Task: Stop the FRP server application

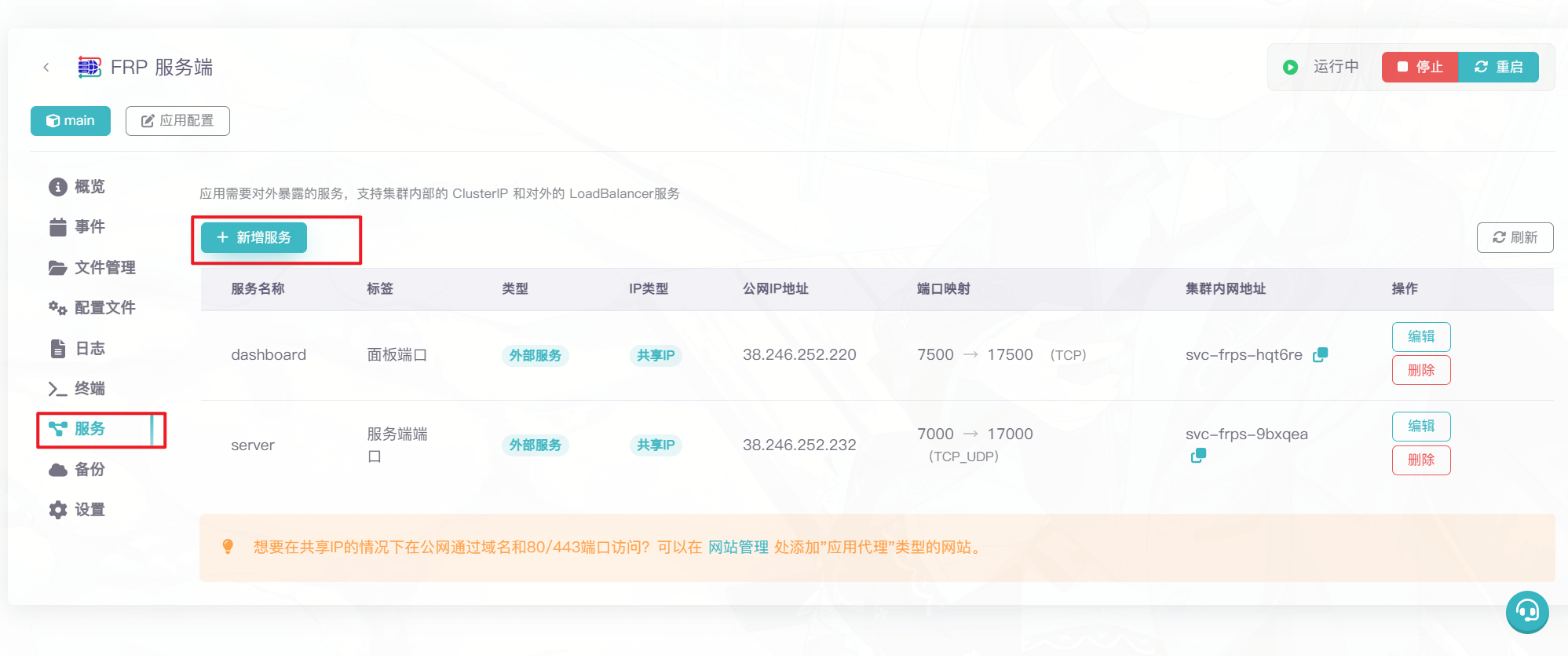Action: 1420,68
